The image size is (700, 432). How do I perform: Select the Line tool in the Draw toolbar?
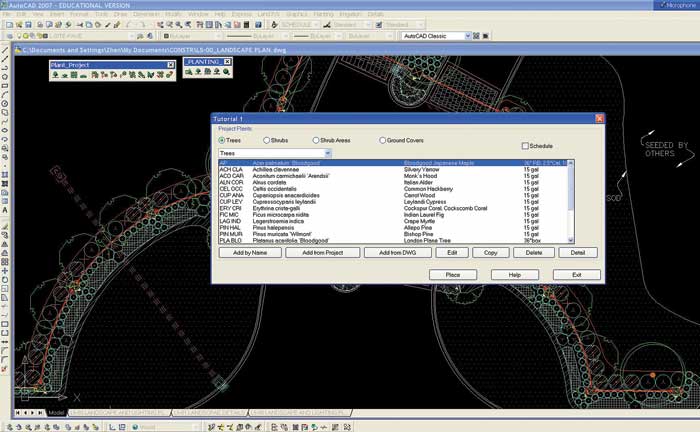pyautogui.click(x=6, y=49)
